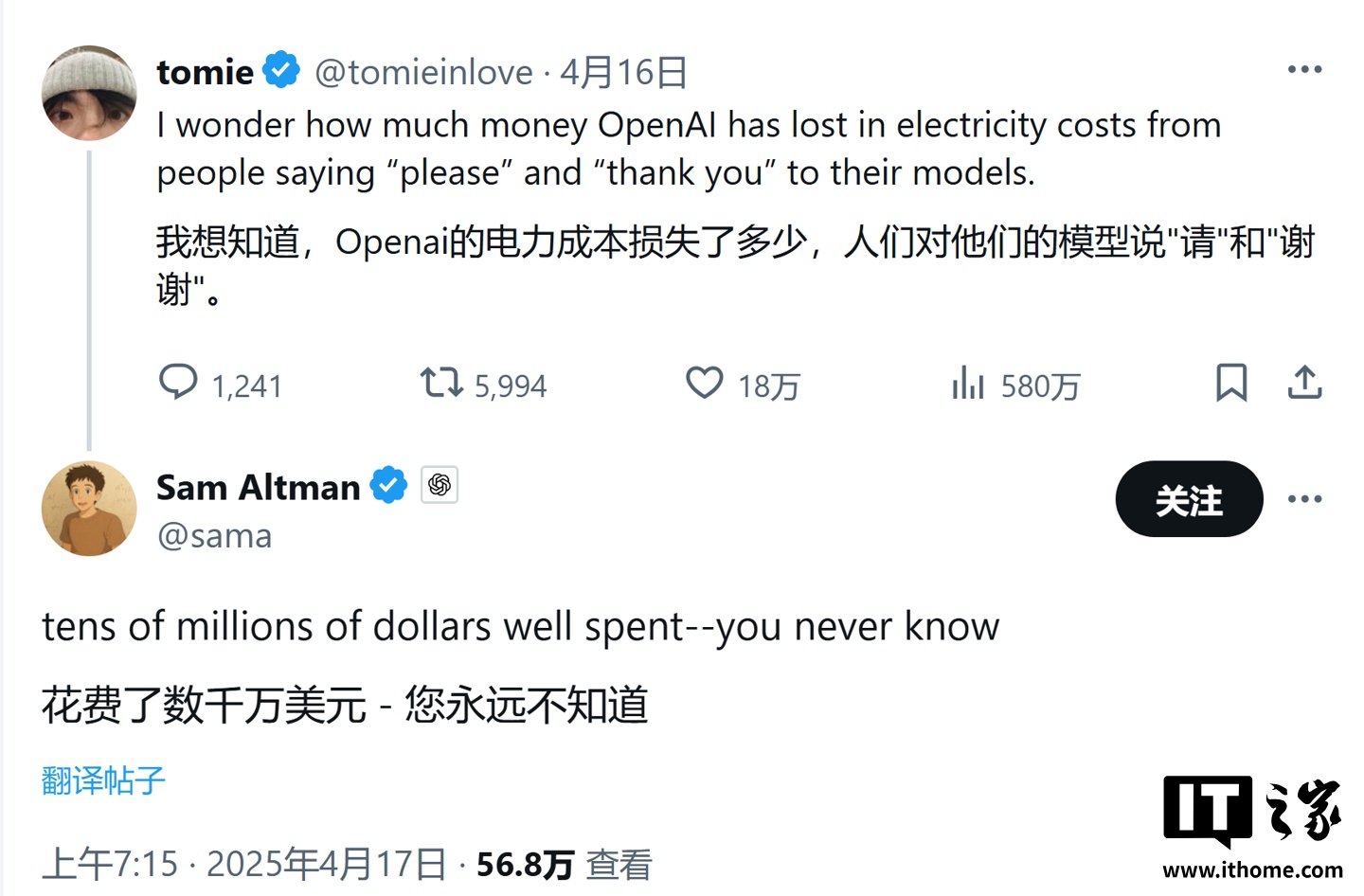
Task: Share tomie's tweet via upload icon
Action: pyautogui.click(x=1304, y=383)
